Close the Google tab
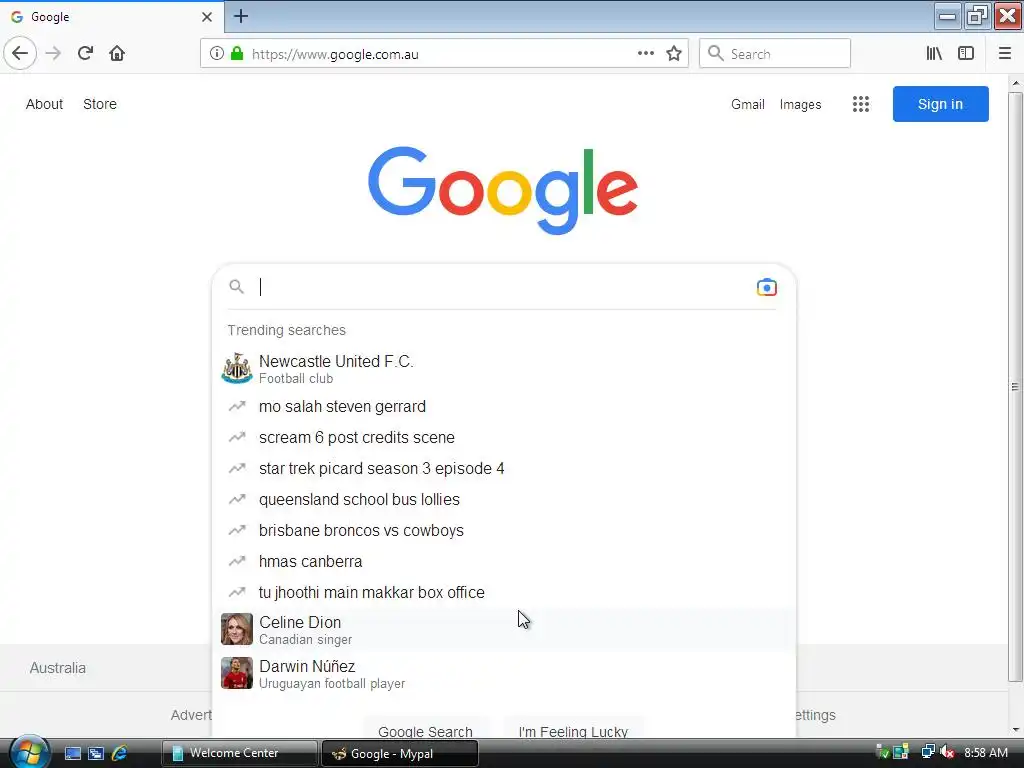 206,17
